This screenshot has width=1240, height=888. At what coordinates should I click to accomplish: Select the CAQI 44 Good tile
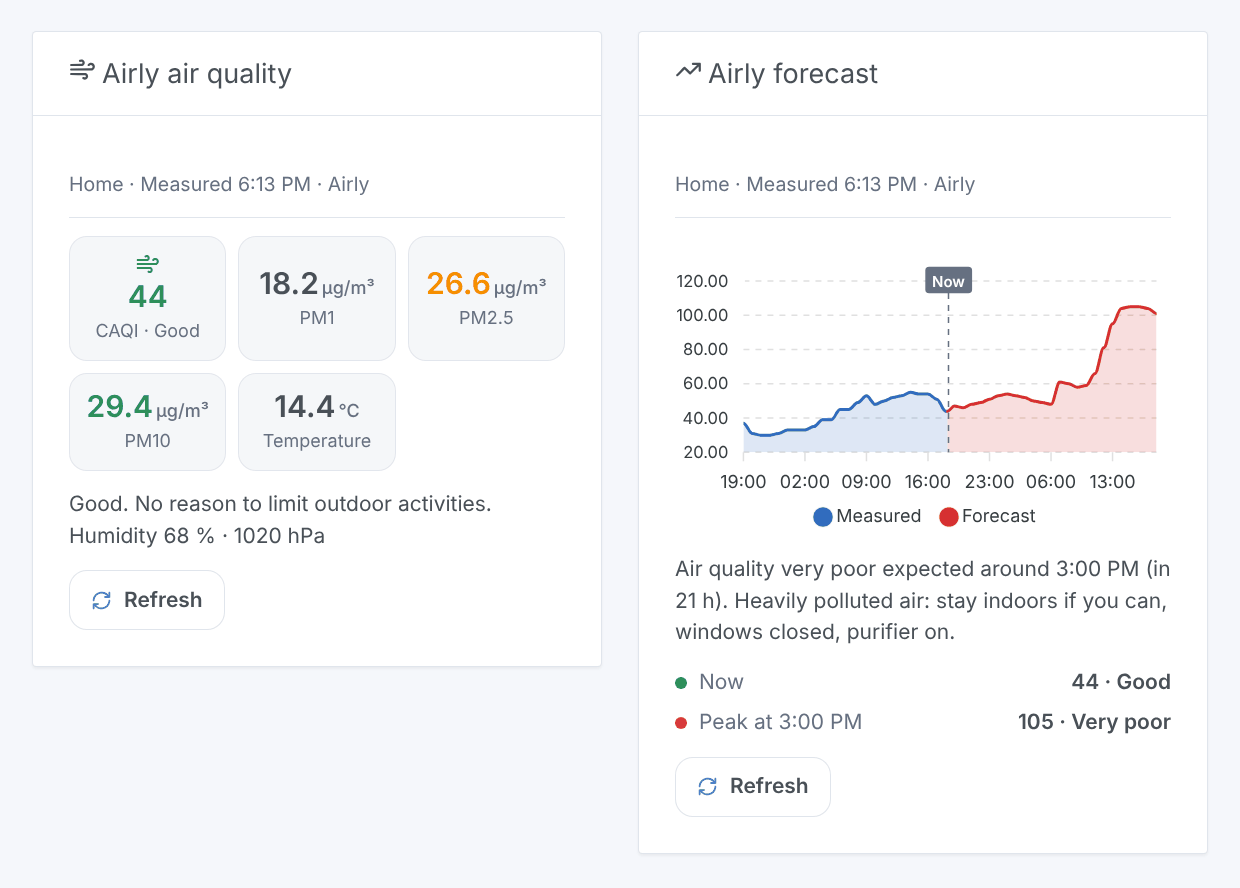pos(147,298)
